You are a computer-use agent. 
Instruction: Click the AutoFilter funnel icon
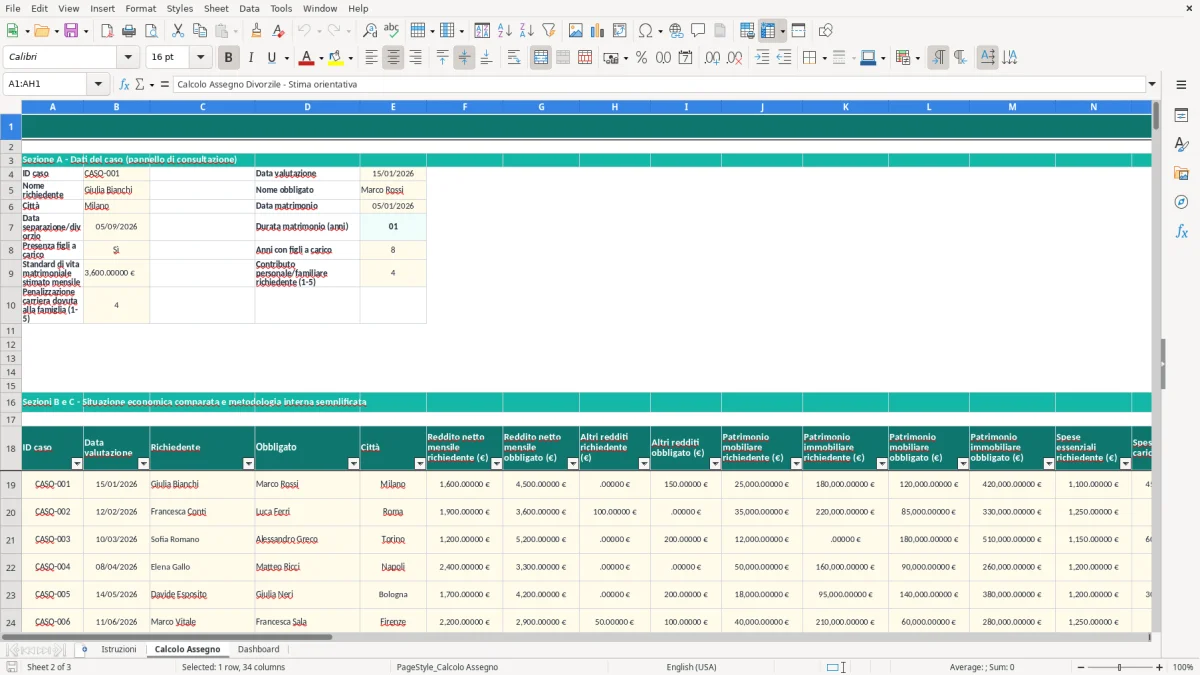tap(548, 31)
